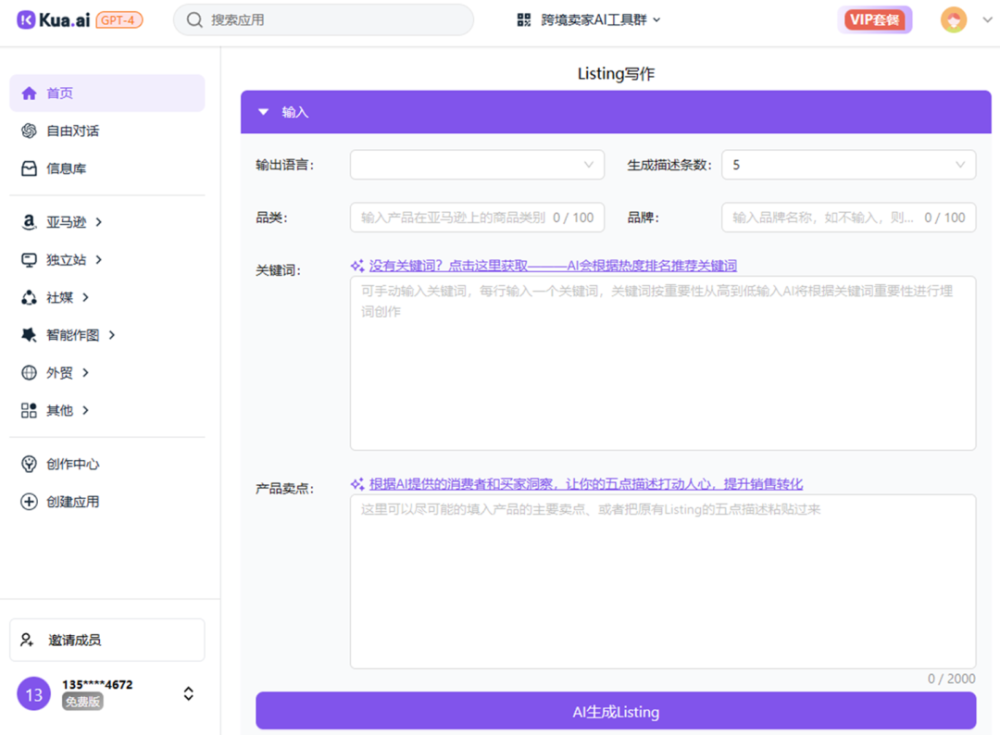The image size is (1000, 735).
Task: Click the 没有关键词？点击这里获取 link
Action: coord(553,265)
